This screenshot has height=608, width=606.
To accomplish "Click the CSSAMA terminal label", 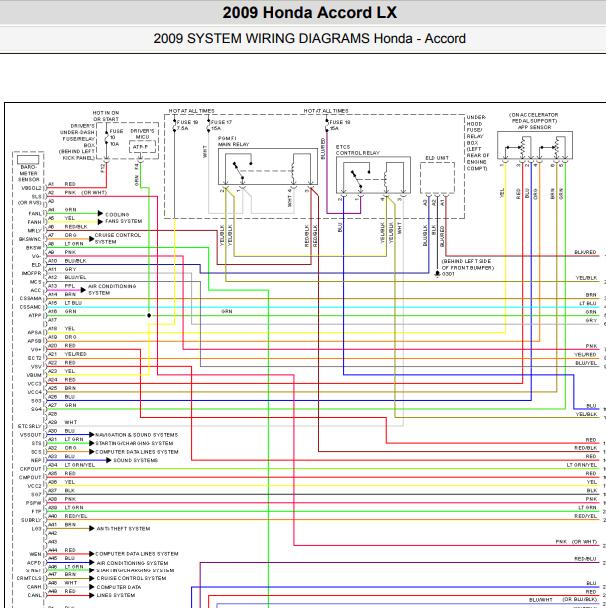I will (31, 299).
